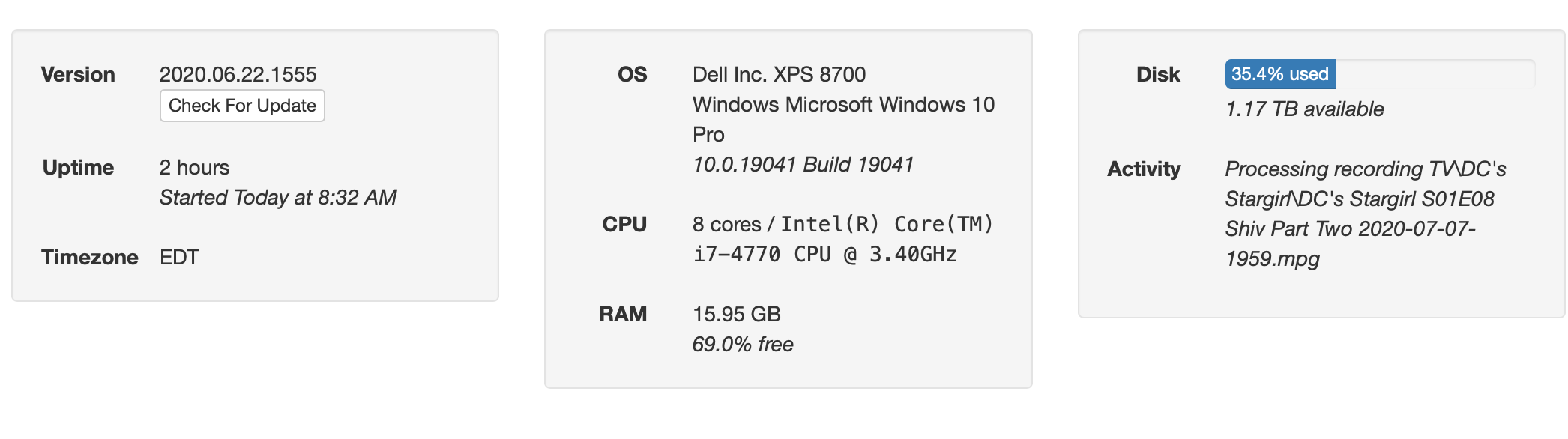Click the "10.0.19041 Build 19041" text
The image size is (1568, 439).
(x=803, y=164)
